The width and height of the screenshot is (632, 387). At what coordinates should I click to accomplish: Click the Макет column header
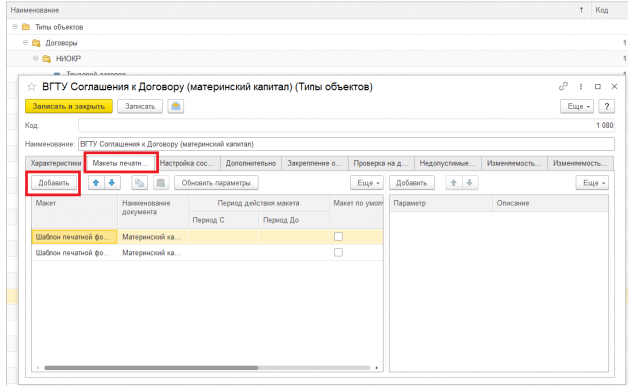[x=74, y=212]
